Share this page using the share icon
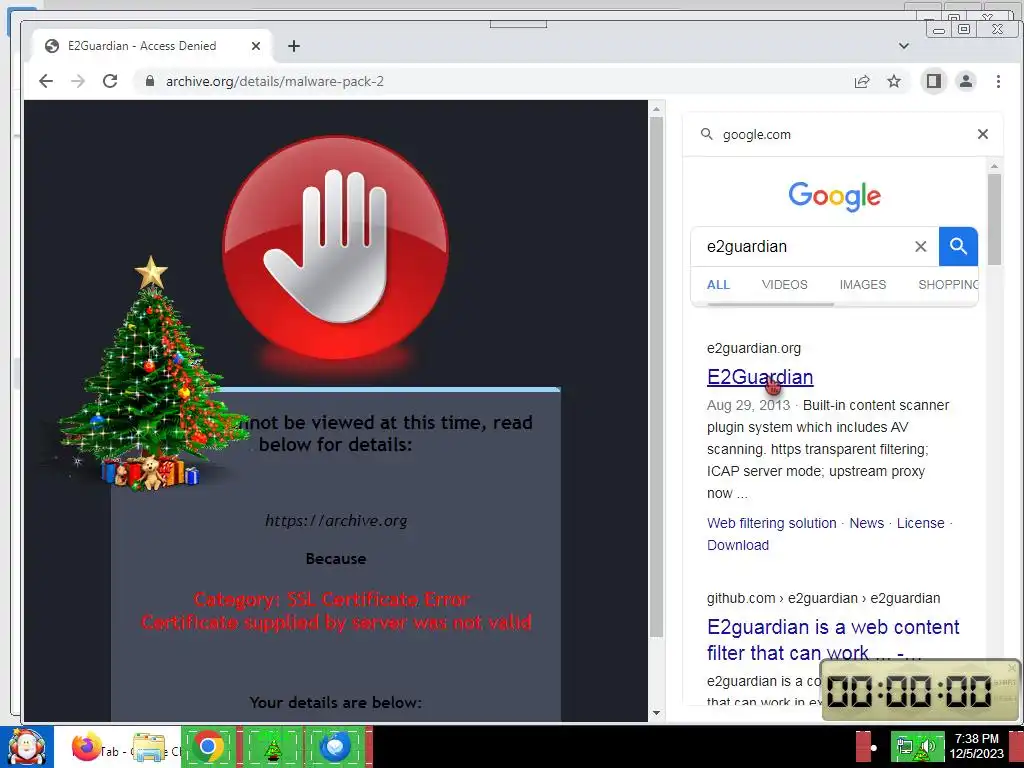Screen dimensions: 1024x768 click(x=861, y=81)
